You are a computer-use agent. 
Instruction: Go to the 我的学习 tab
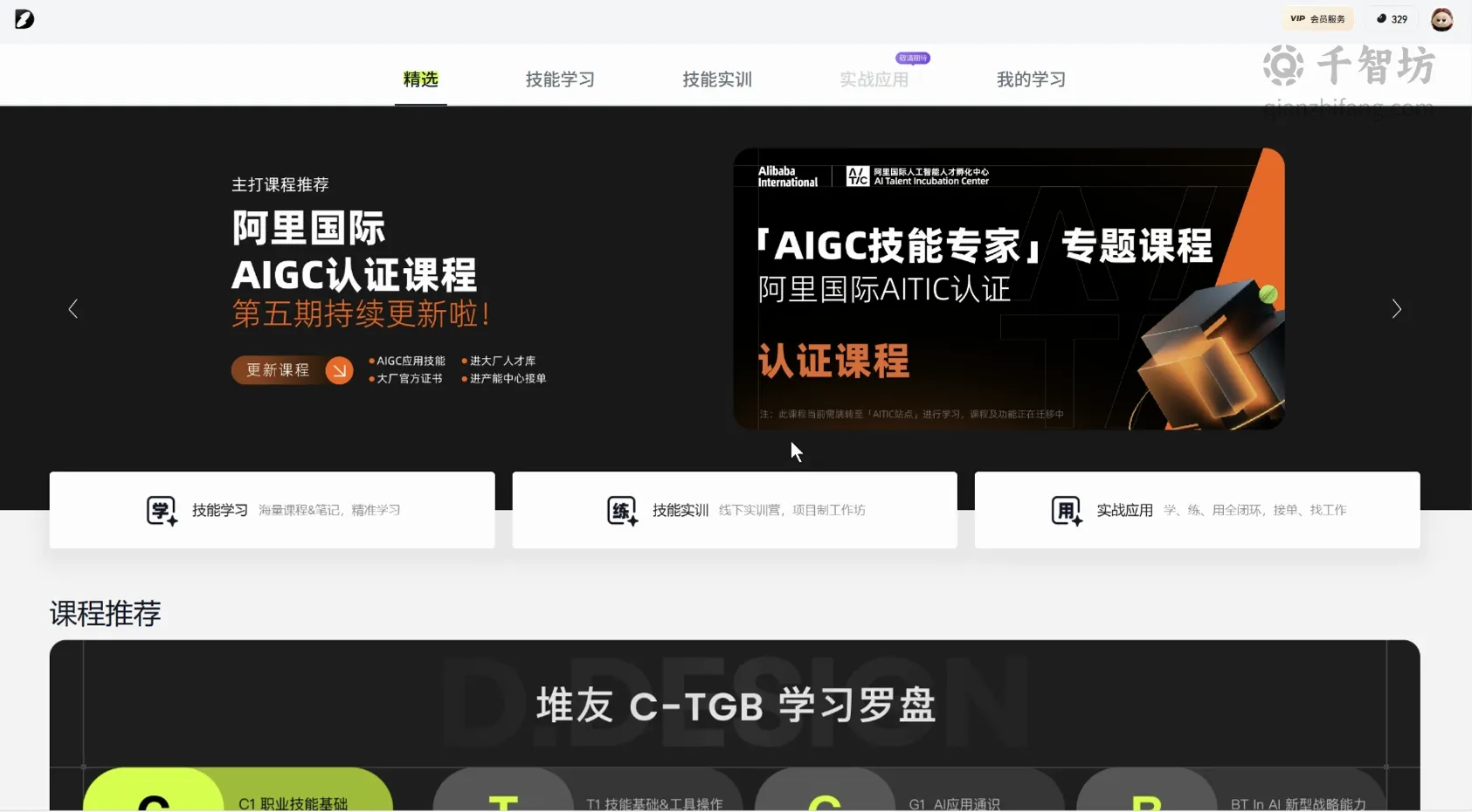coord(1032,79)
